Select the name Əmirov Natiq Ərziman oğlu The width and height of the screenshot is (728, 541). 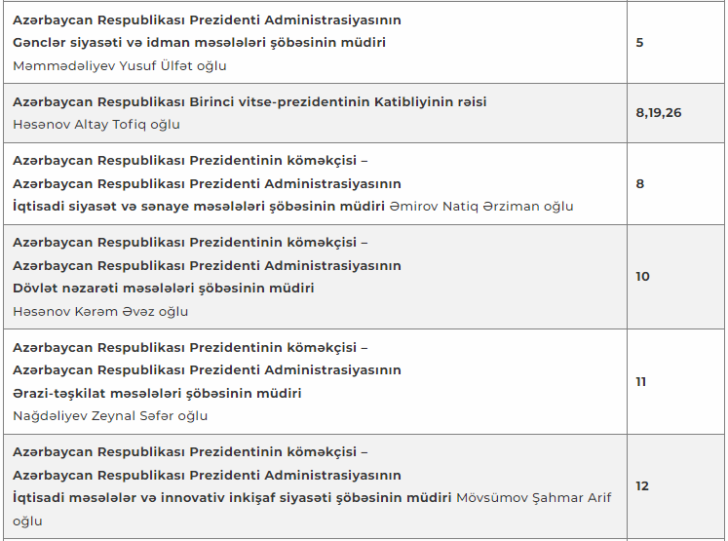481,206
